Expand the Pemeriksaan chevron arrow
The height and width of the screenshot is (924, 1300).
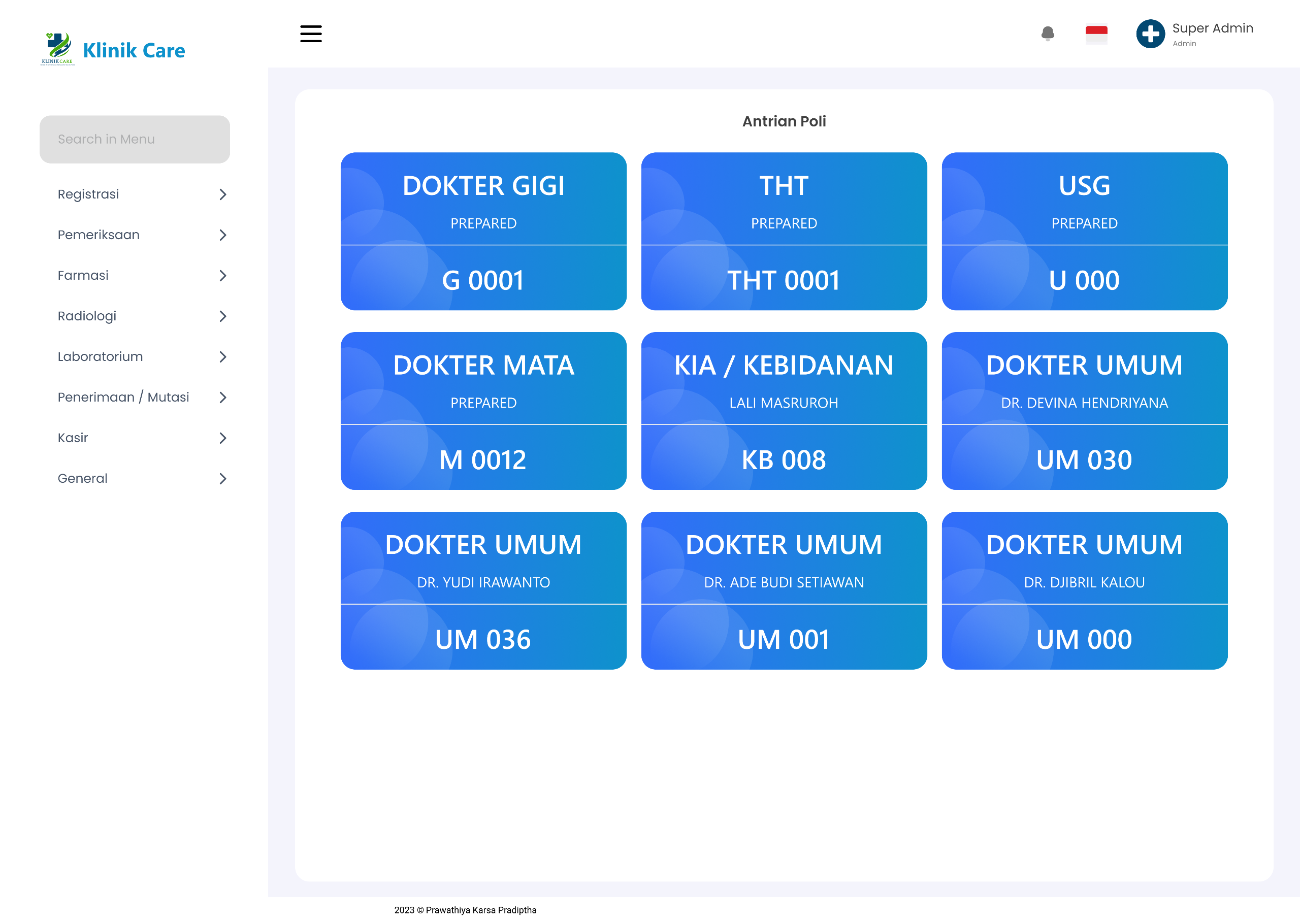[x=222, y=235]
